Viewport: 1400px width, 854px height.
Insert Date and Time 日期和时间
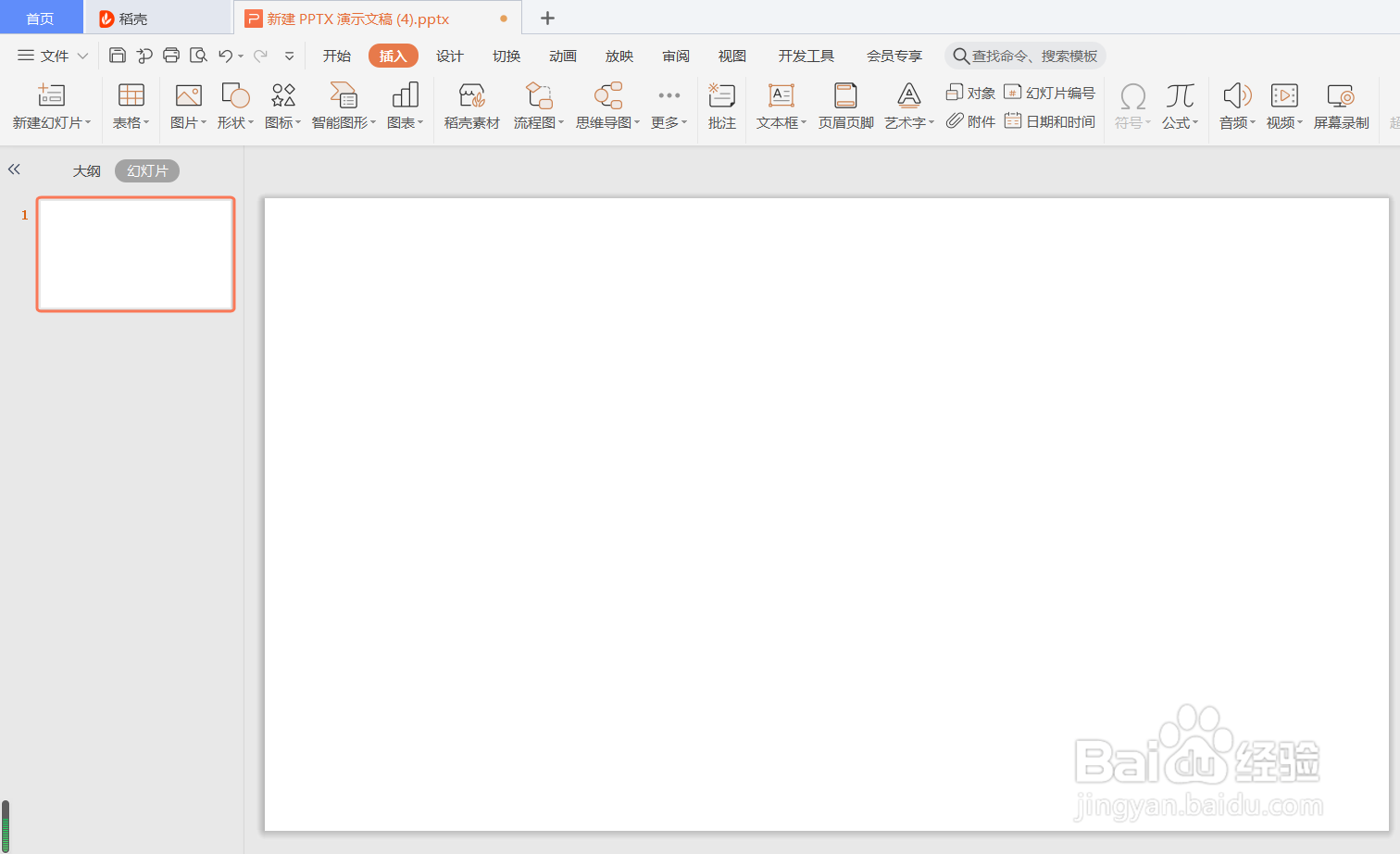[x=1049, y=121]
